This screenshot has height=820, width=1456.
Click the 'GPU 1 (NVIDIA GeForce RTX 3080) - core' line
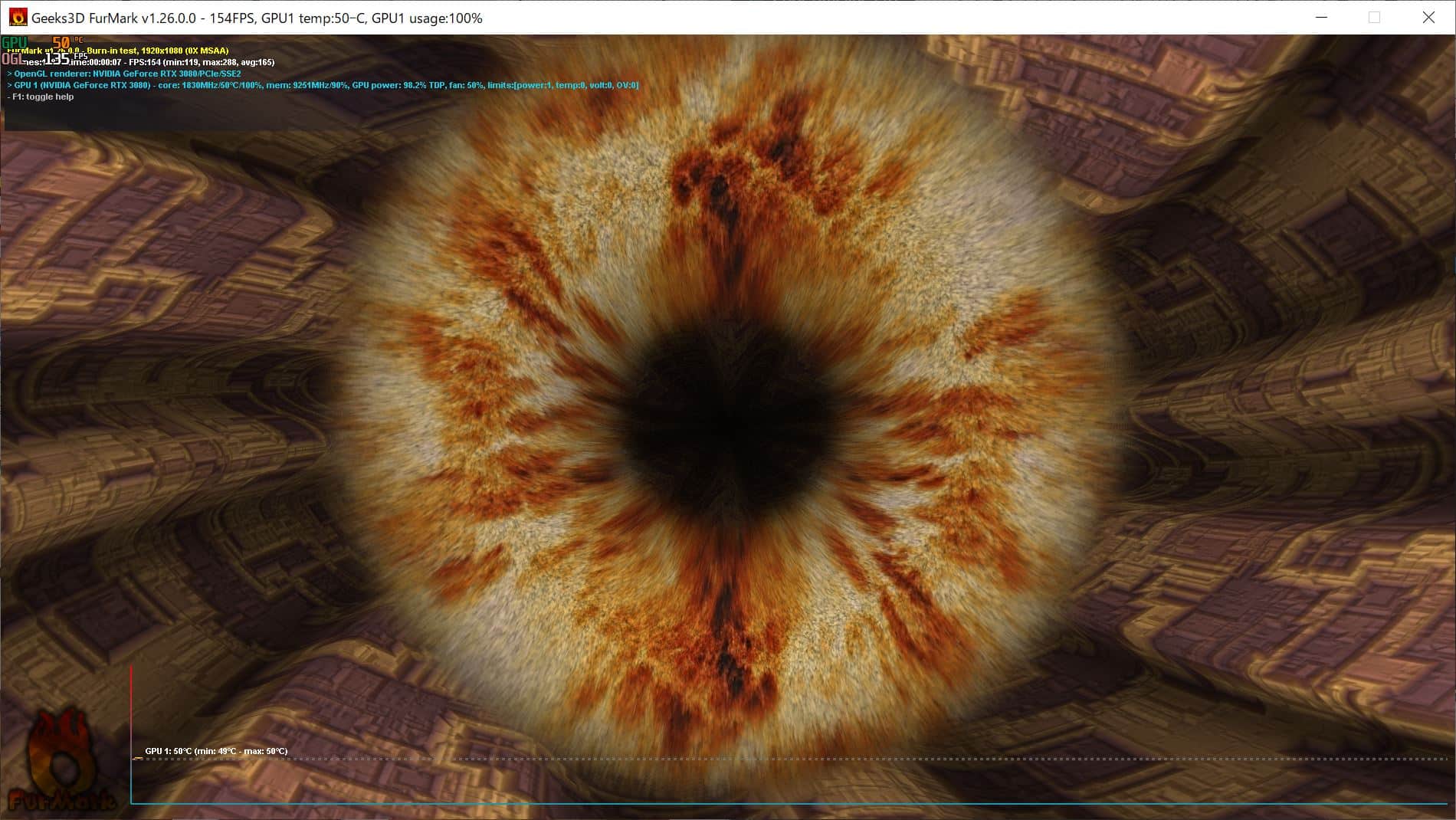point(323,86)
